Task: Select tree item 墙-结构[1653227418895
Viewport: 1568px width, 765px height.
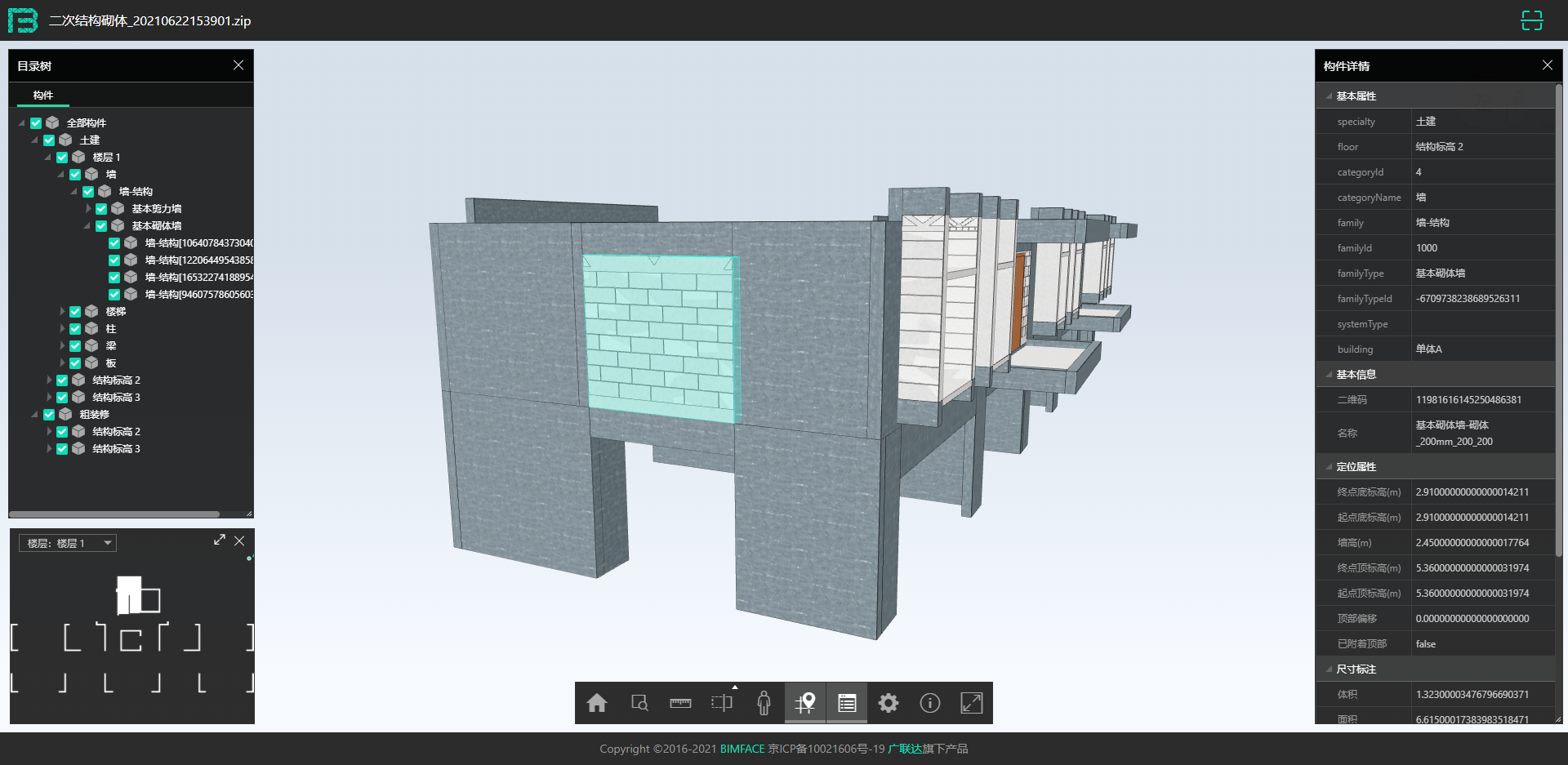Action: (x=198, y=278)
